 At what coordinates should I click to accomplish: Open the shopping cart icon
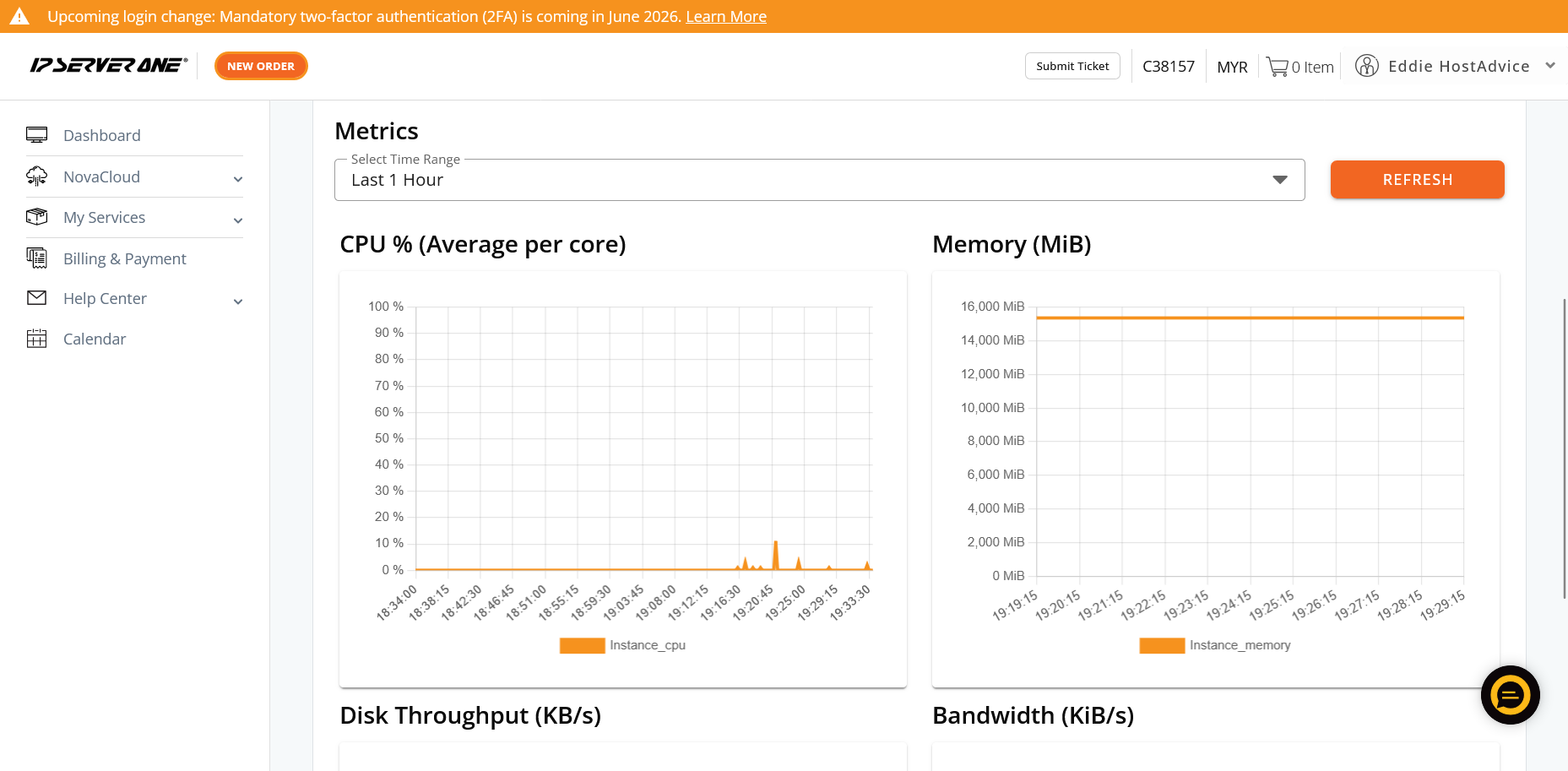pos(1277,67)
